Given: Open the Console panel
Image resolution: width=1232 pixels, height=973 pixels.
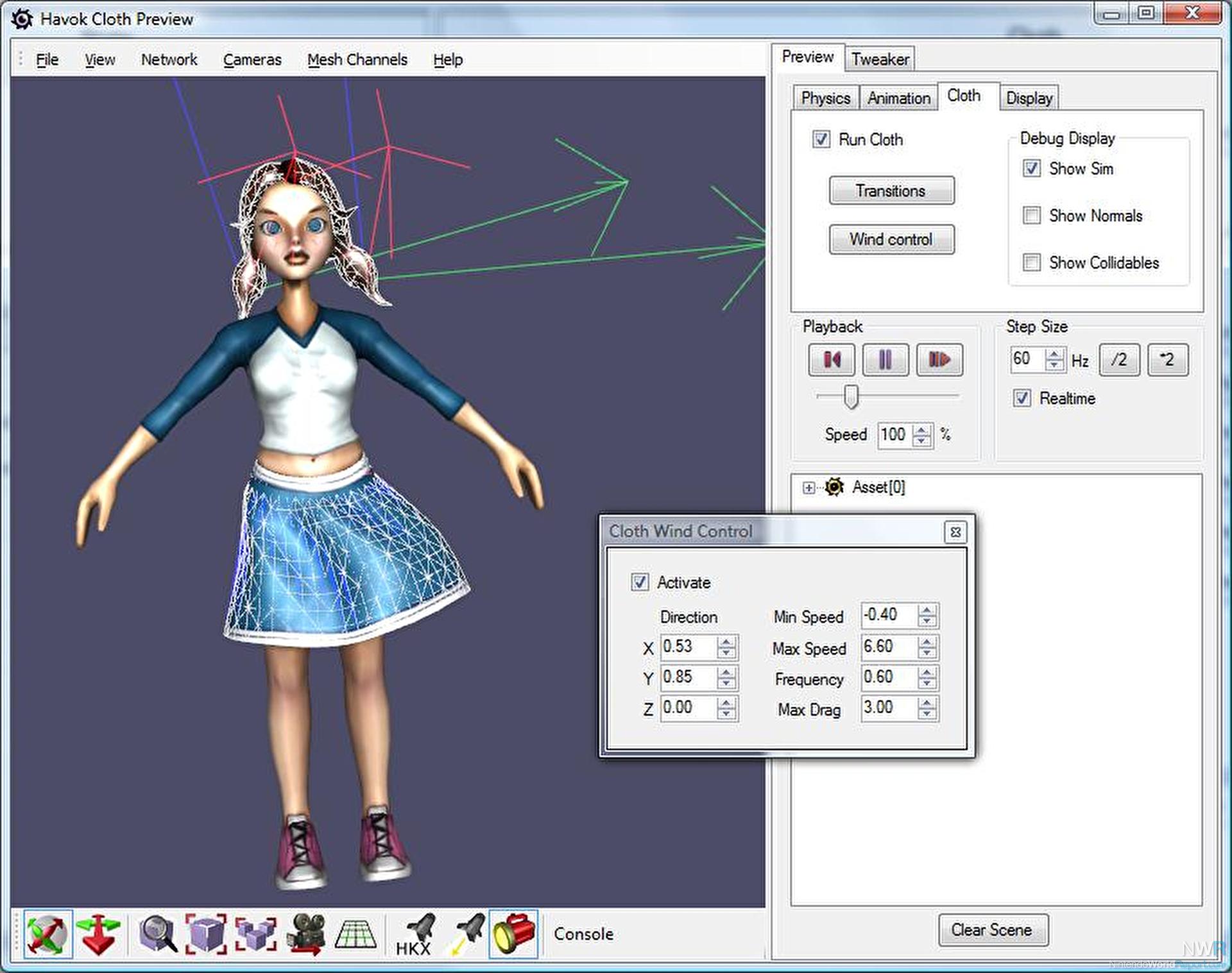Looking at the screenshot, I should tap(583, 934).
